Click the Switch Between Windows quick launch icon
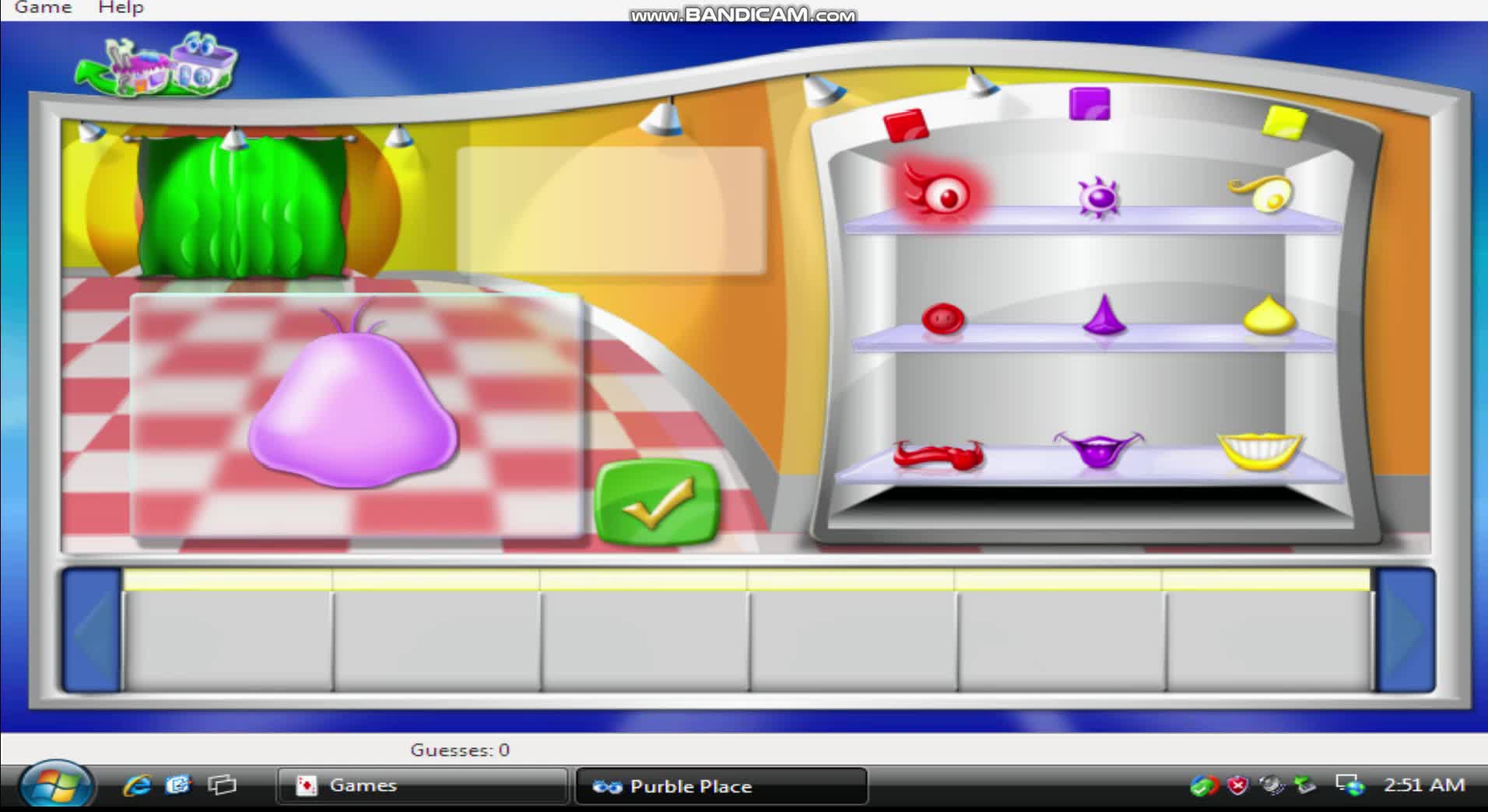 [x=222, y=786]
